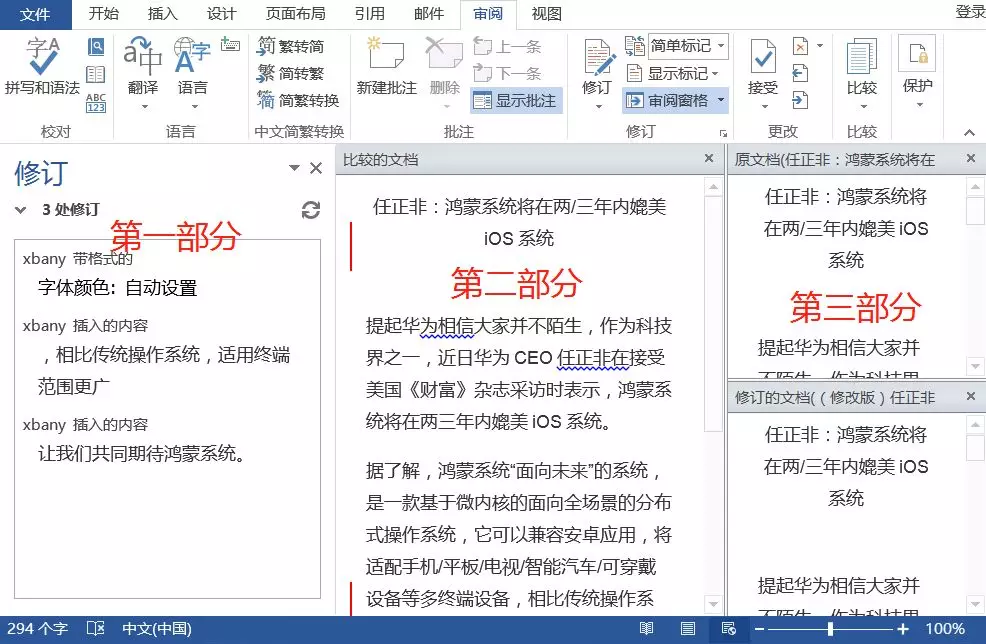Click the zoom slider handle
986x644 pixels.
pos(831,629)
